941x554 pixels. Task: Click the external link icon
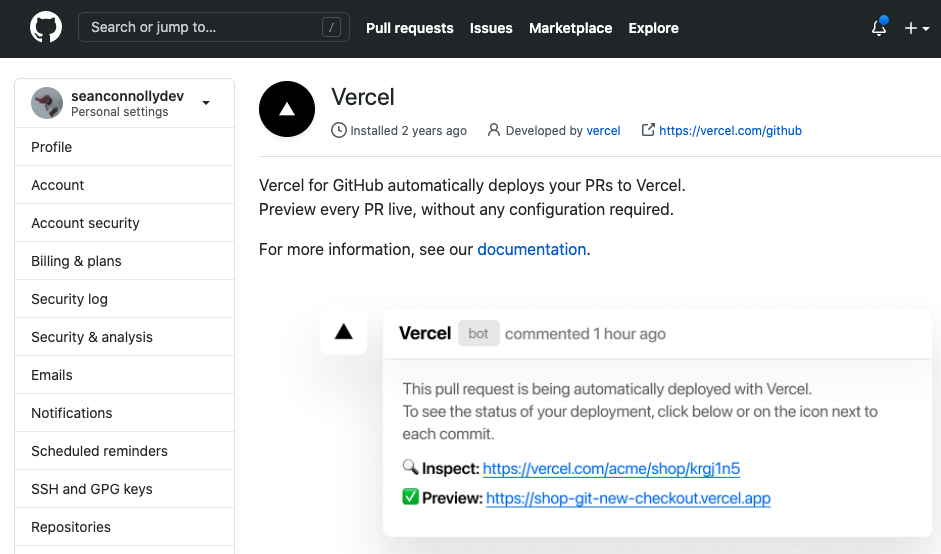(x=648, y=130)
